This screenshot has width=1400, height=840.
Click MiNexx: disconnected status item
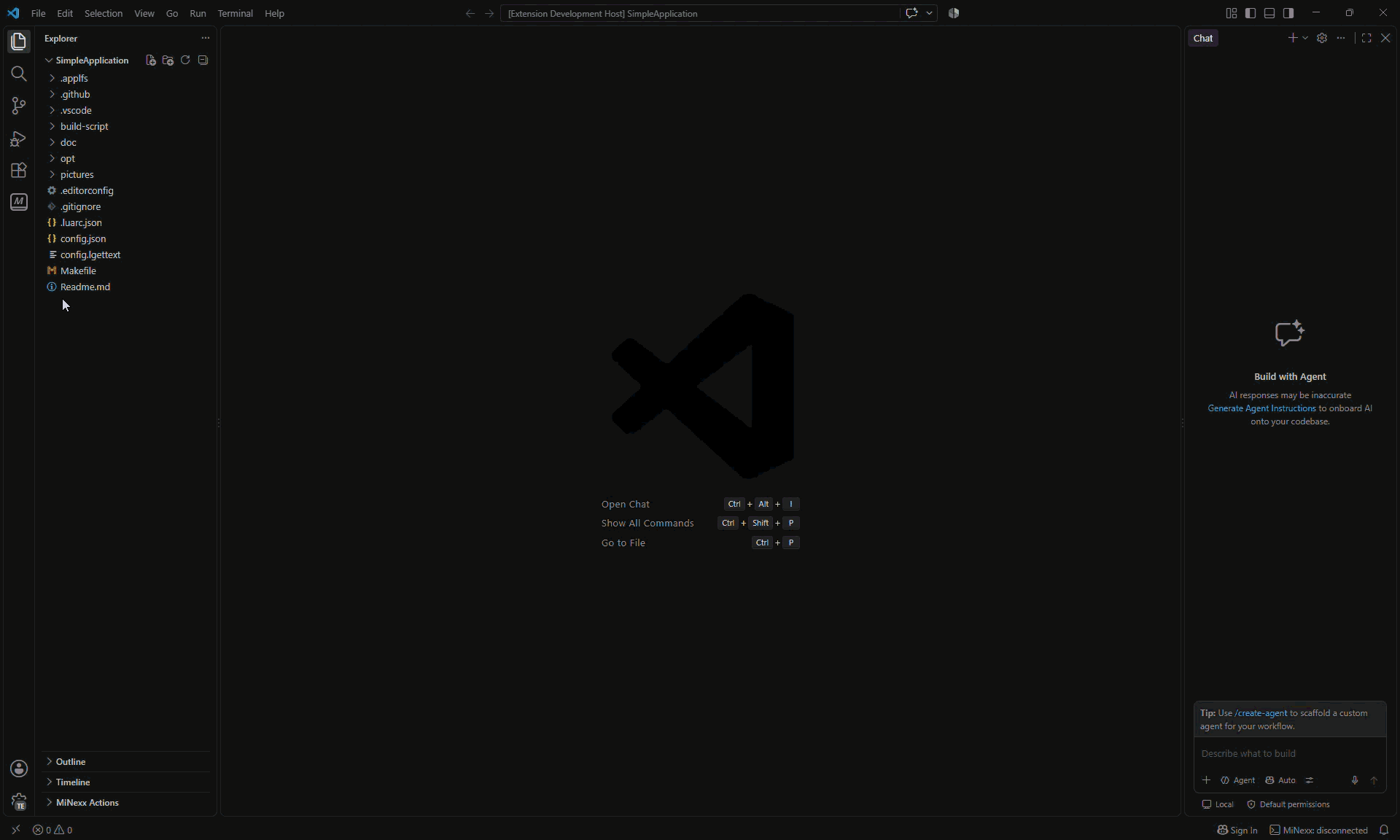click(x=1318, y=830)
